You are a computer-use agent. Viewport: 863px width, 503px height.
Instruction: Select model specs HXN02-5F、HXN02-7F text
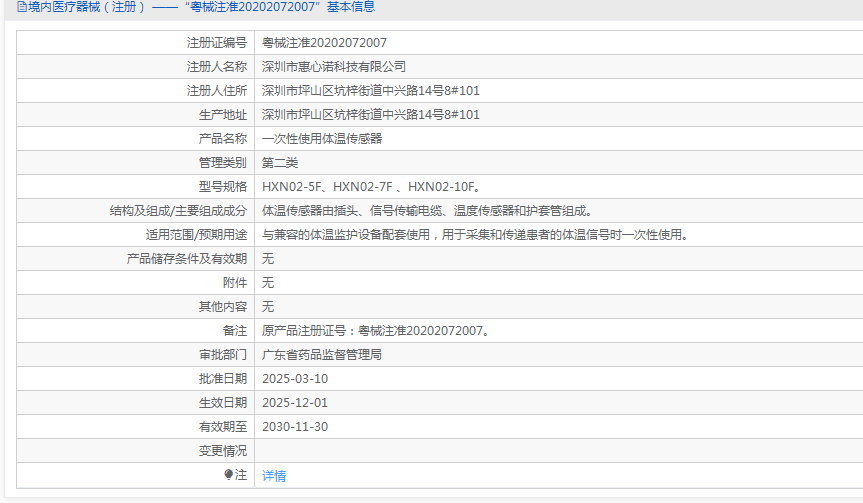point(372,187)
